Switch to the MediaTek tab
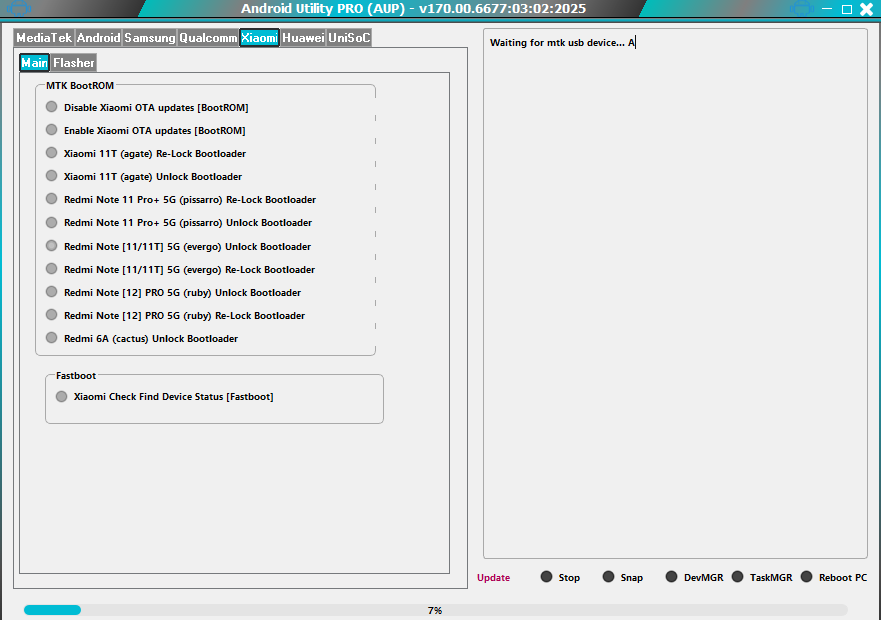This screenshot has width=881, height=620. pyautogui.click(x=45, y=37)
